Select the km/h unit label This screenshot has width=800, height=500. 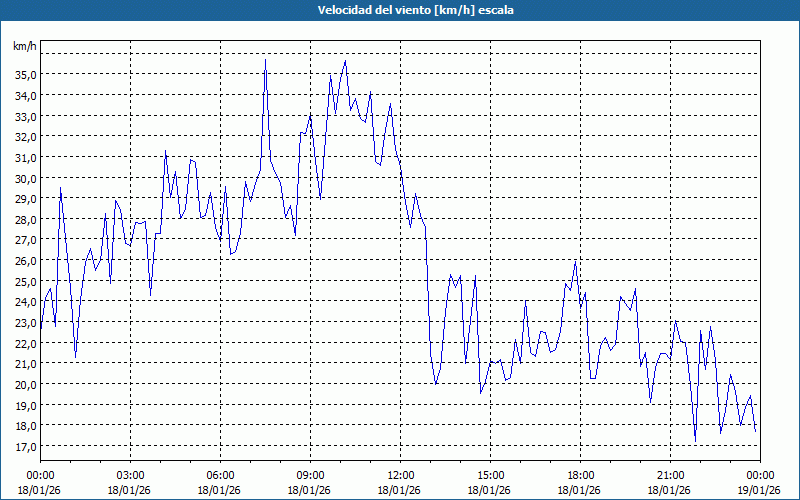[x=24, y=46]
